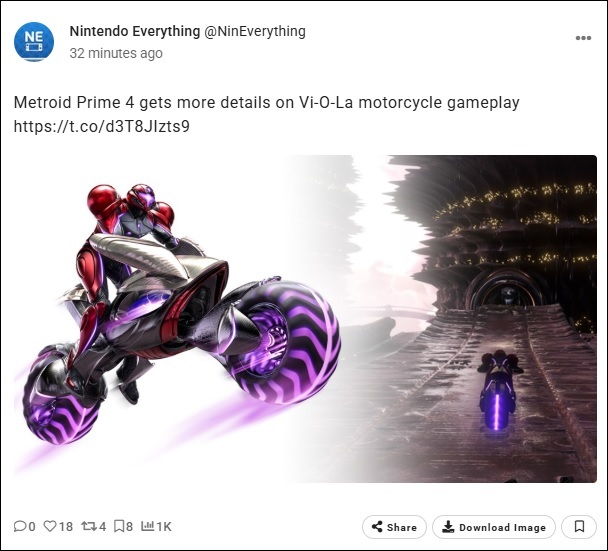
Task: Open the Nintendo Everything profile name
Action: (x=135, y=31)
